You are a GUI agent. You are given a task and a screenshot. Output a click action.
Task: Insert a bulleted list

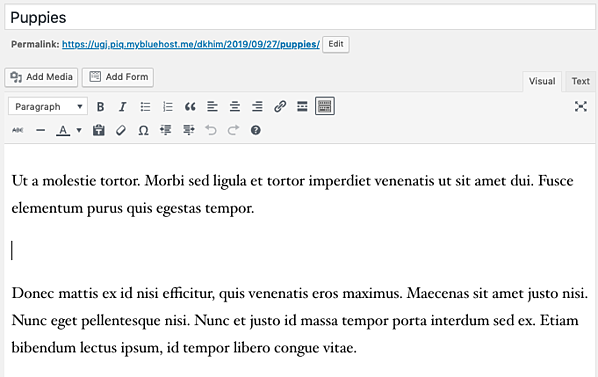pos(145,106)
